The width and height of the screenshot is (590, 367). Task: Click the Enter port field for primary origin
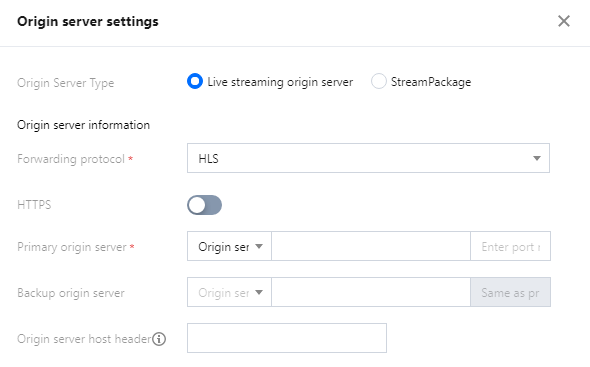pos(510,246)
